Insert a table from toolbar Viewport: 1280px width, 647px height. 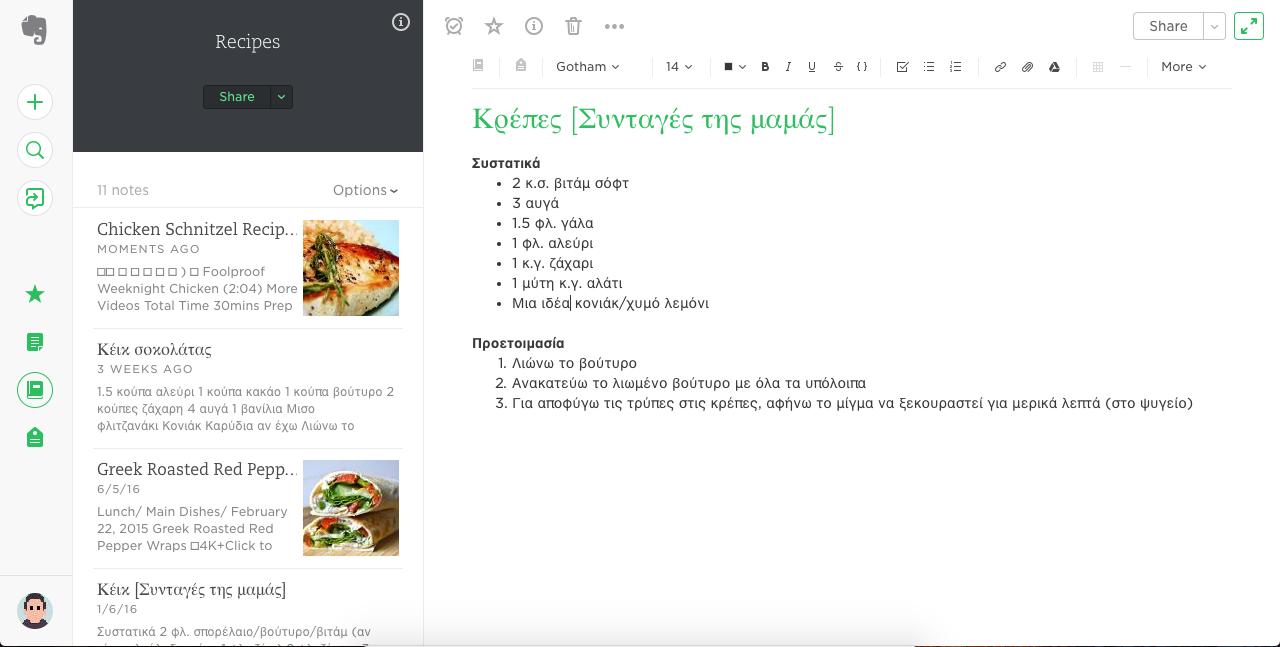point(1098,67)
